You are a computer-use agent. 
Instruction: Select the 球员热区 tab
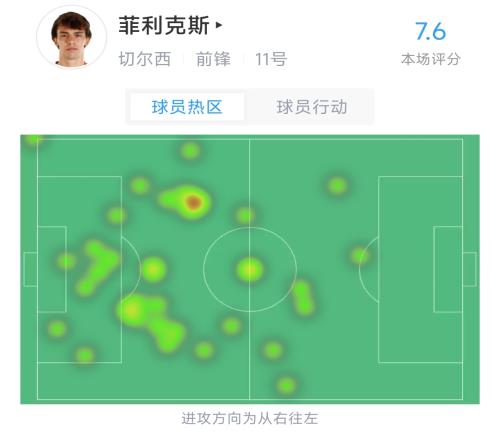click(x=187, y=107)
